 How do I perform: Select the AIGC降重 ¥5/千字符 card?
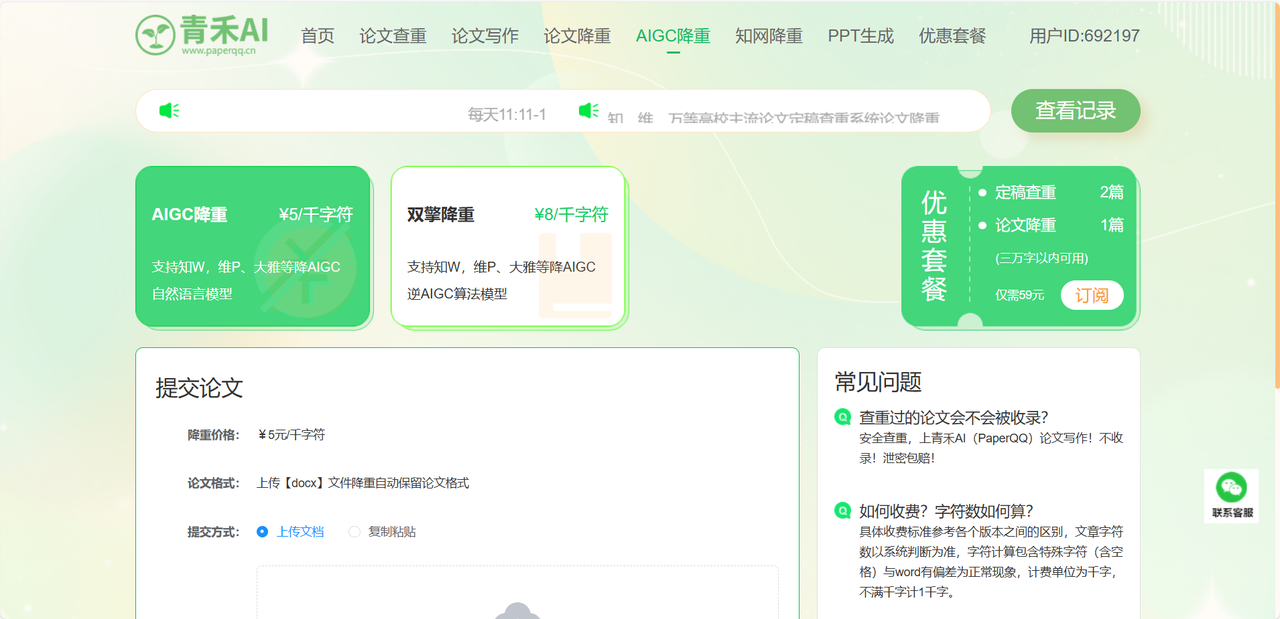point(253,246)
